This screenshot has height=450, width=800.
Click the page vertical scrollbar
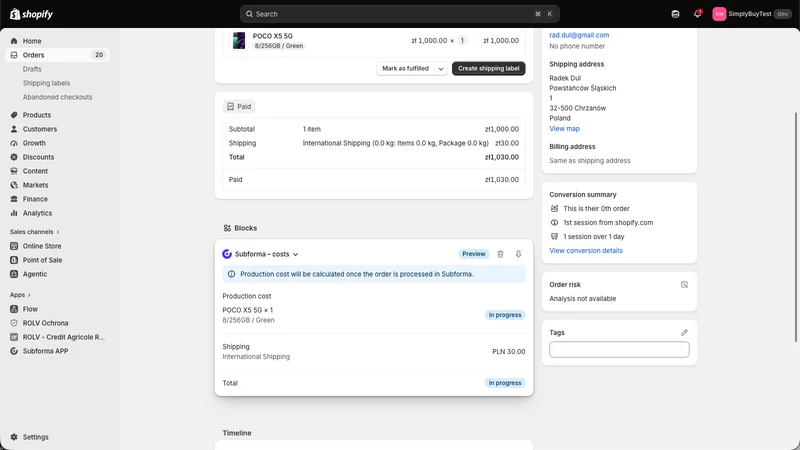(796, 227)
